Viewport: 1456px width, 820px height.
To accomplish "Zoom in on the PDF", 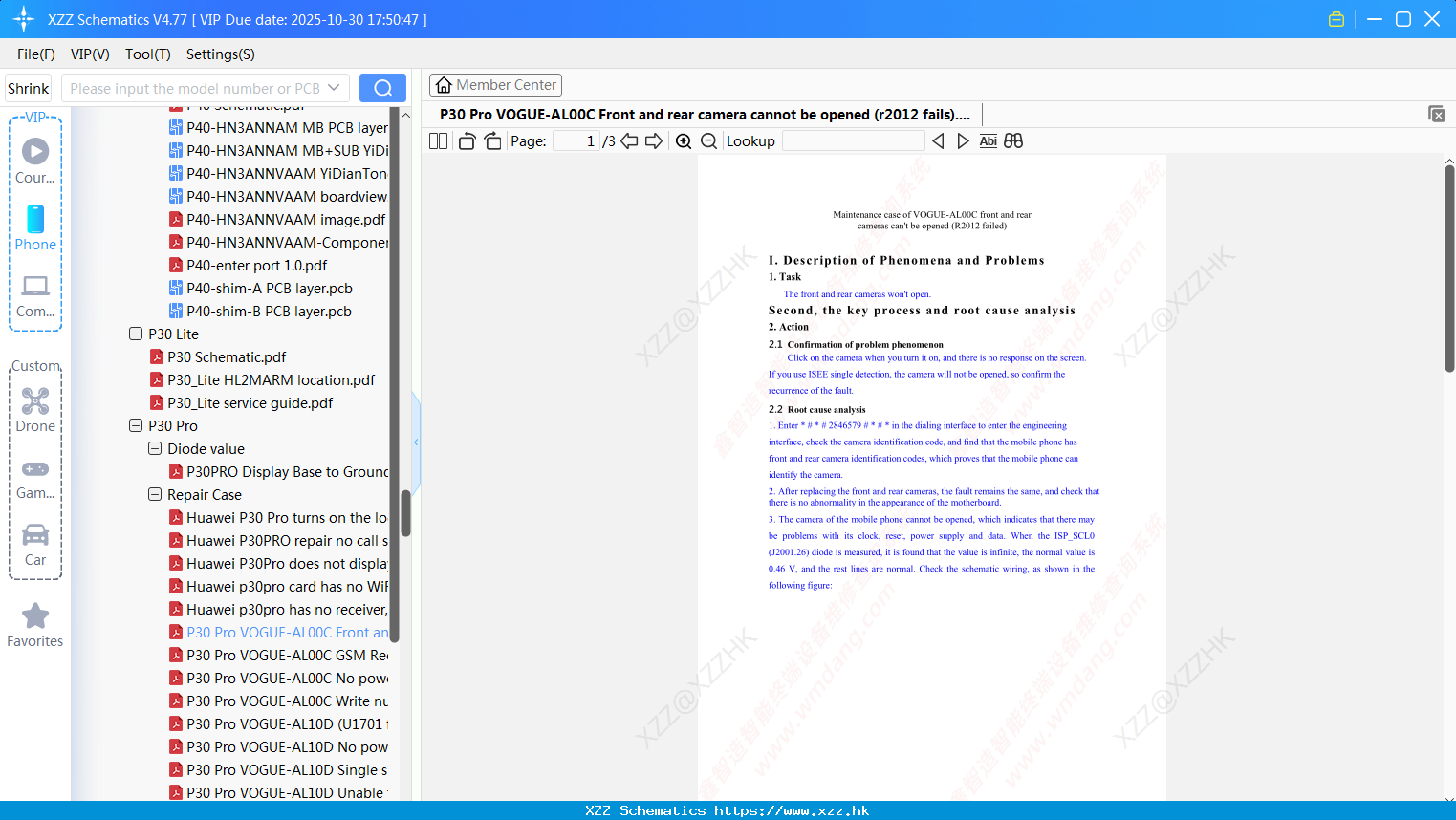I will coord(684,141).
